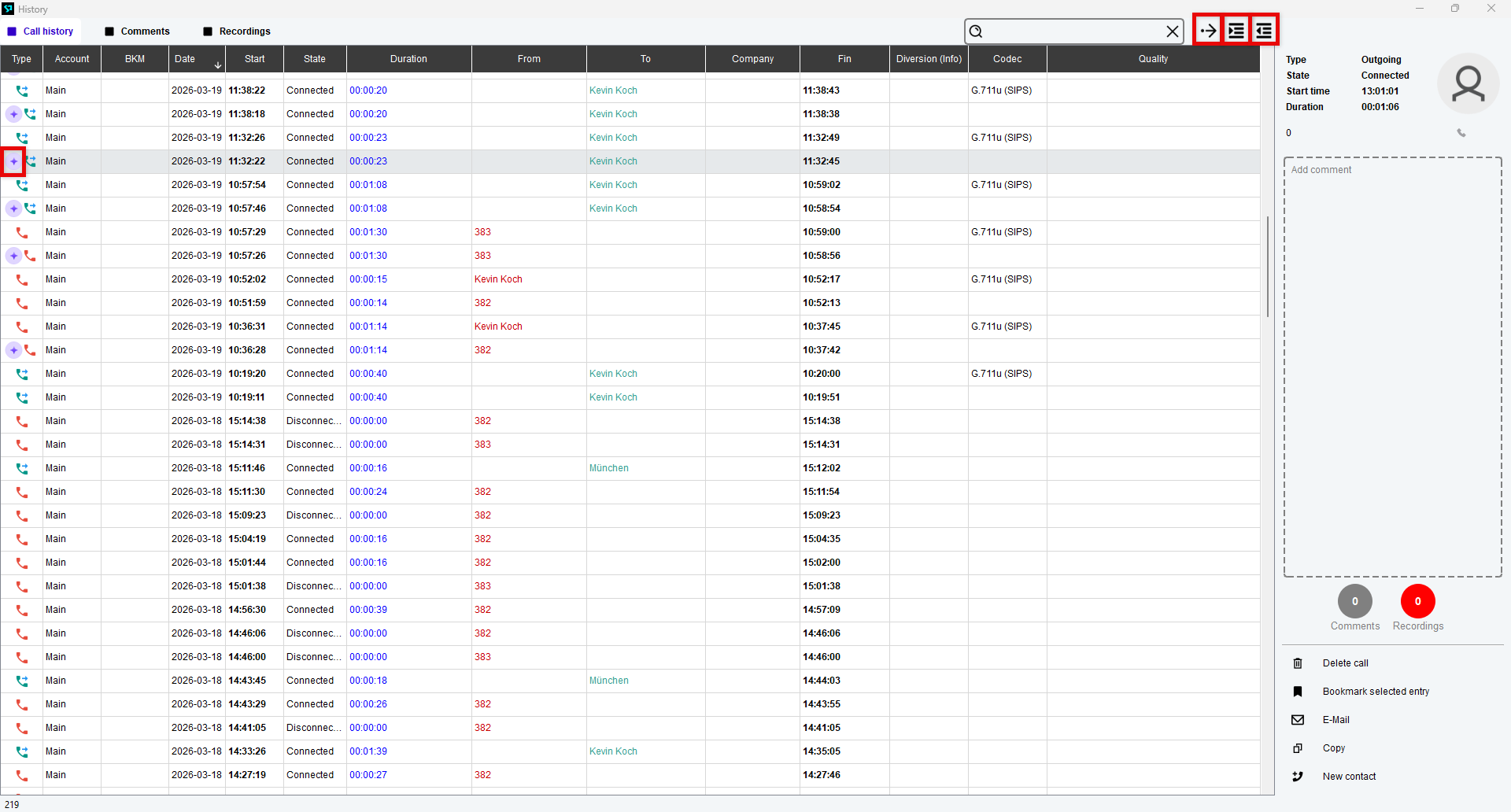The width and height of the screenshot is (1511, 812).
Task: Sort by the Date column header
Action: pos(198,59)
